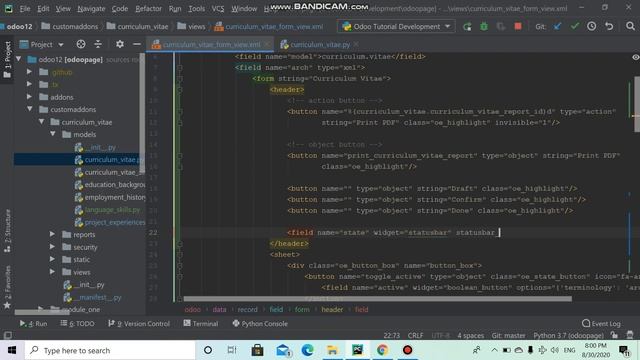Show Git history clock icon

[x=591, y=27]
